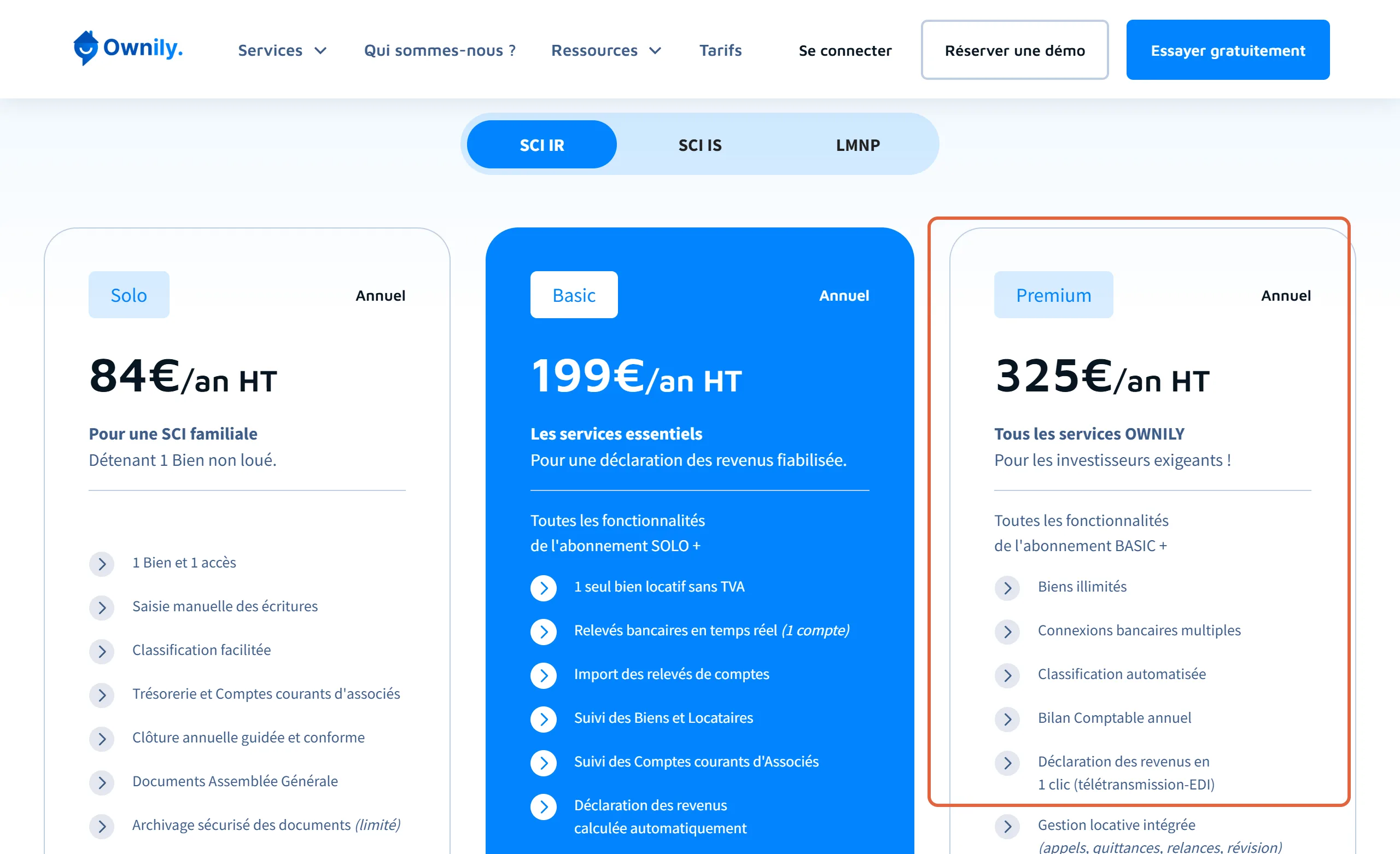The image size is (1400, 854).
Task: Click 'Essayer gratuitement' button
Action: (x=1227, y=50)
